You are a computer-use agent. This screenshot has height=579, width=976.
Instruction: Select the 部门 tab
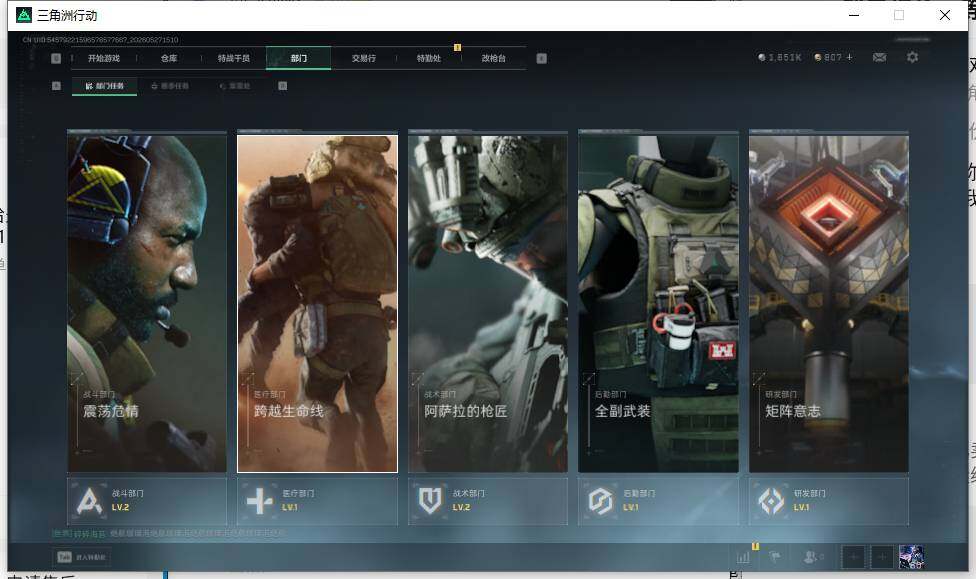[x=299, y=58]
